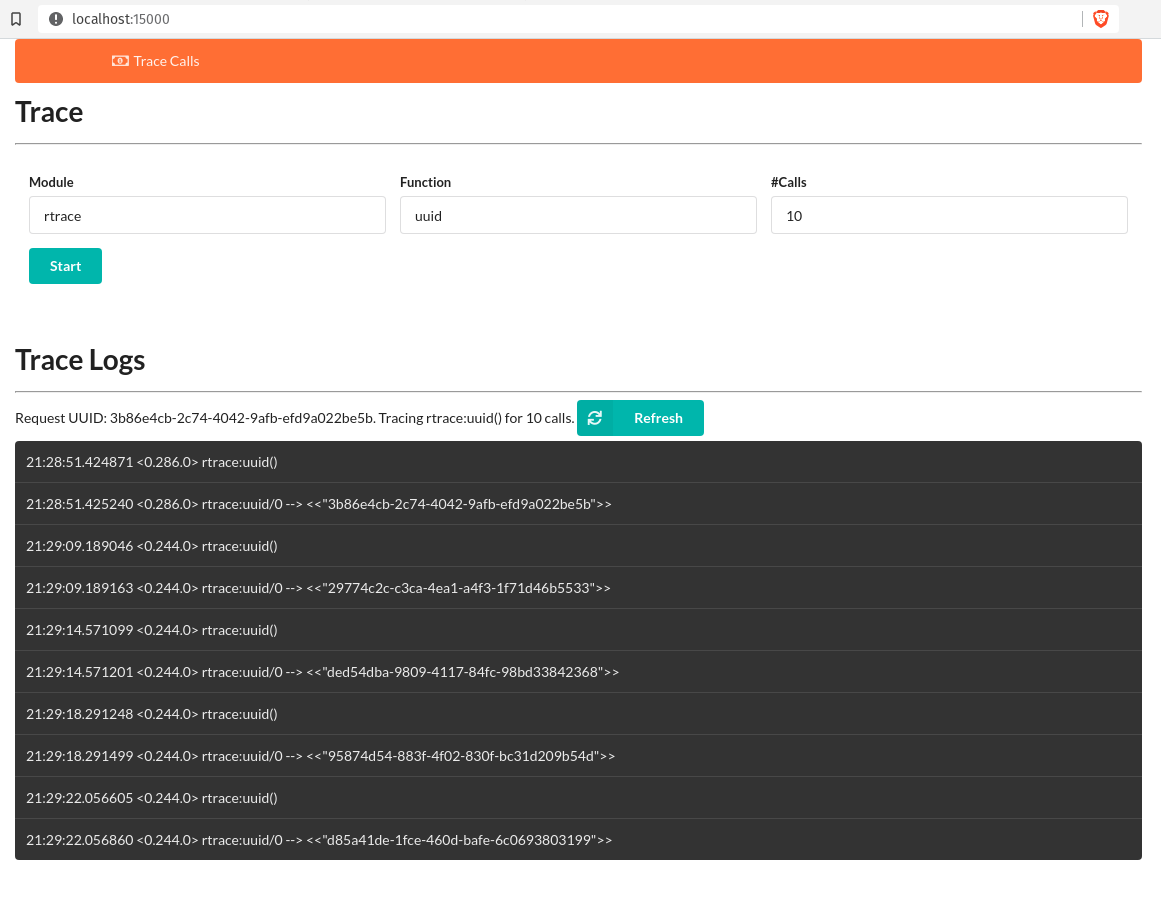Select the log line containing ded54dba-9809
This screenshot has height=918, width=1161.
point(578,671)
